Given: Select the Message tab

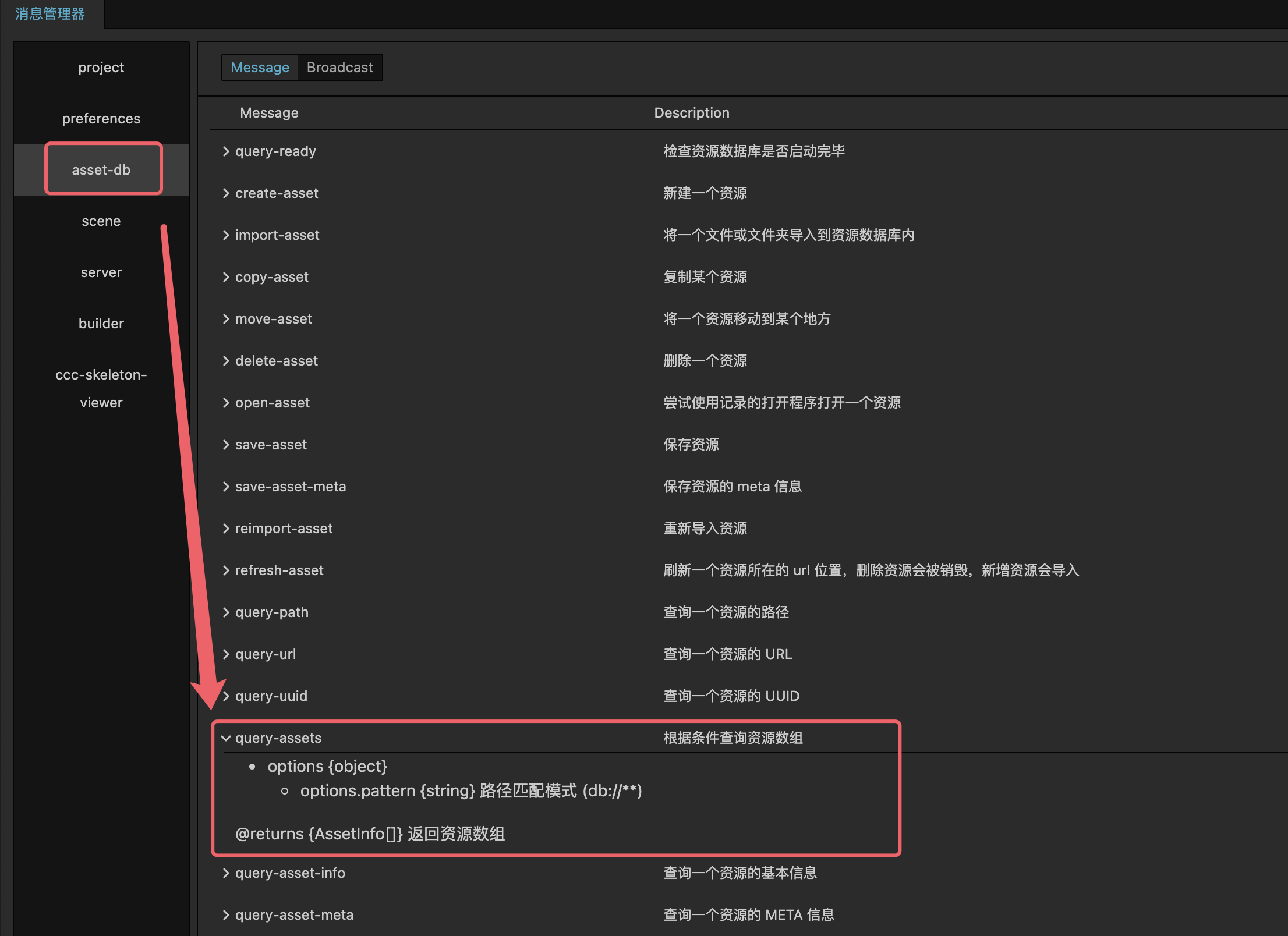Looking at the screenshot, I should 260,67.
